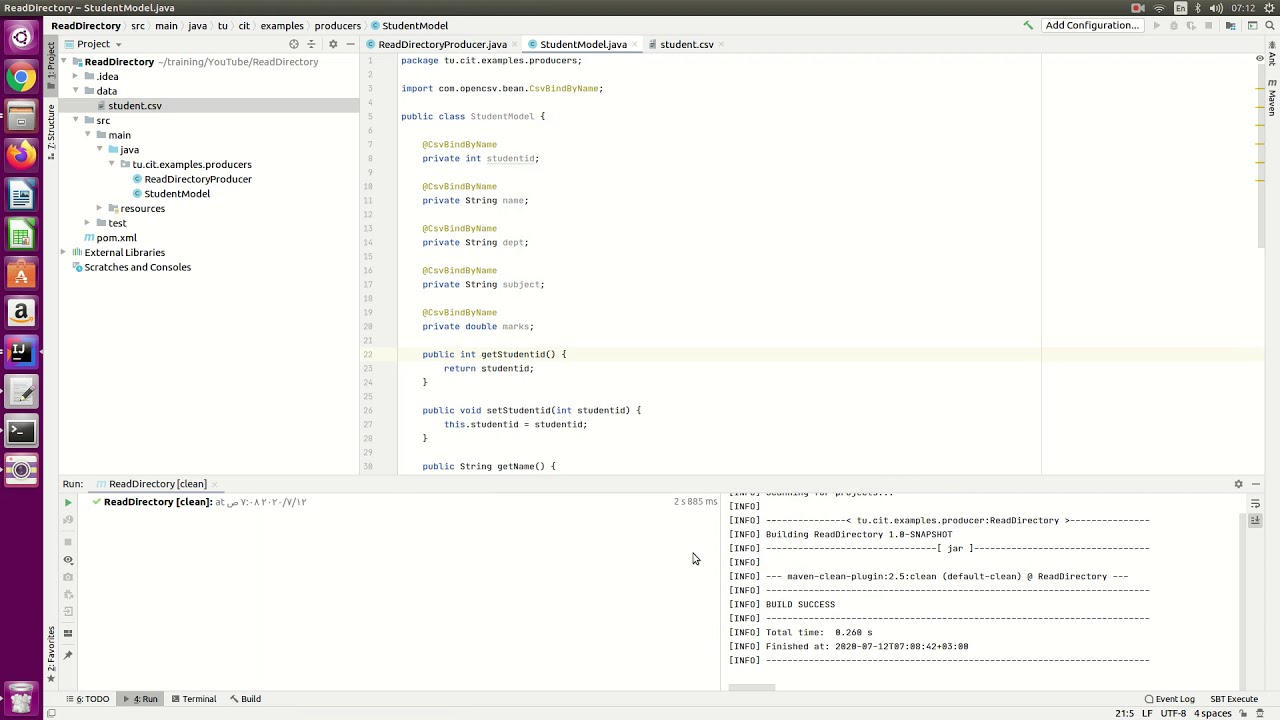This screenshot has width=1280, height=720.
Task: Collapse the src folder arrow
Action: pos(76,120)
